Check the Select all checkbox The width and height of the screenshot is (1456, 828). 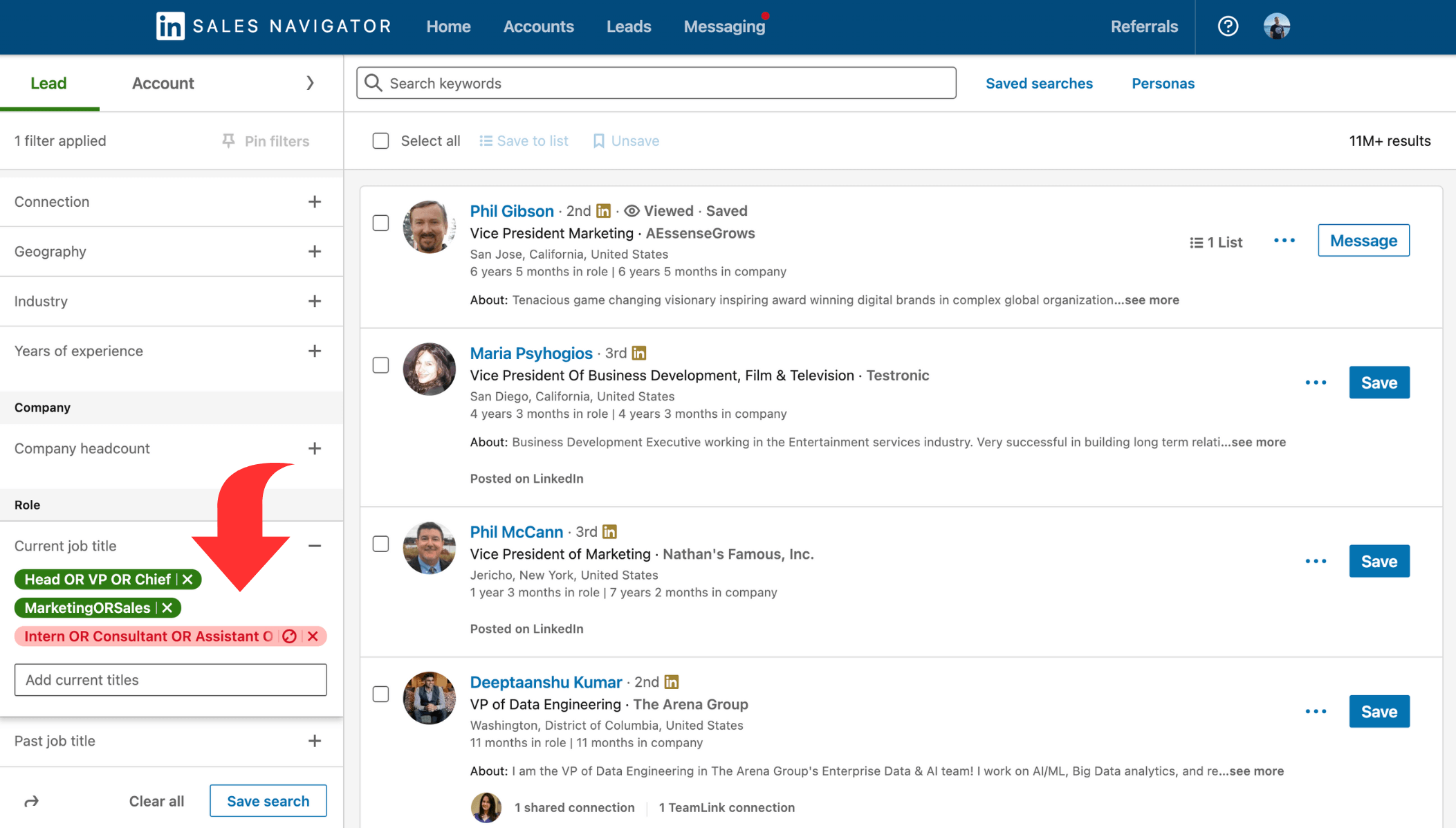(380, 141)
